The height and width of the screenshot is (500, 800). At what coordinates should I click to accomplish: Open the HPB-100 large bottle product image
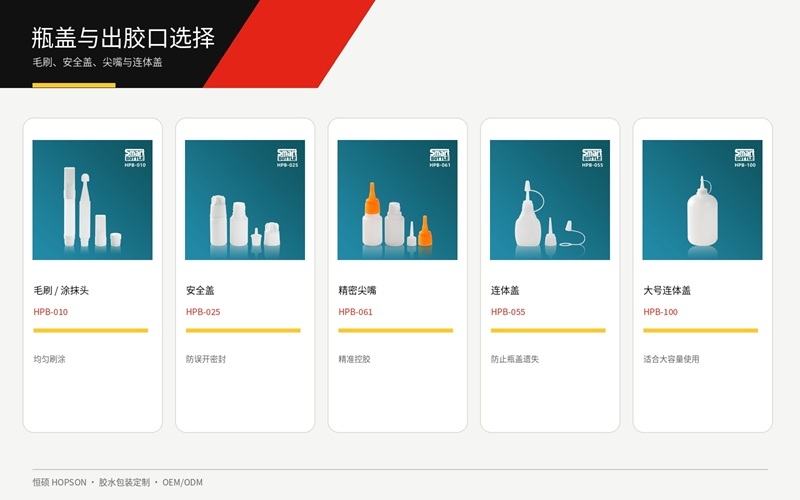(x=703, y=199)
